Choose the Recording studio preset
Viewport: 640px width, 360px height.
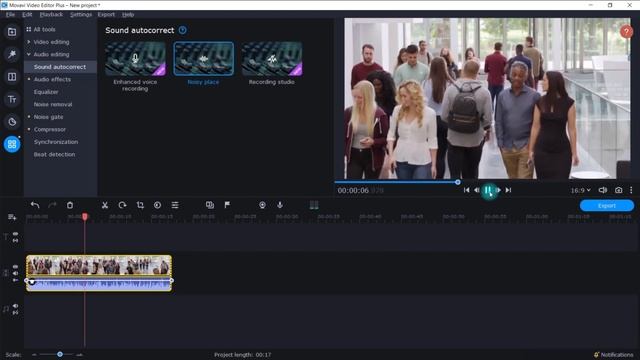[x=272, y=59]
